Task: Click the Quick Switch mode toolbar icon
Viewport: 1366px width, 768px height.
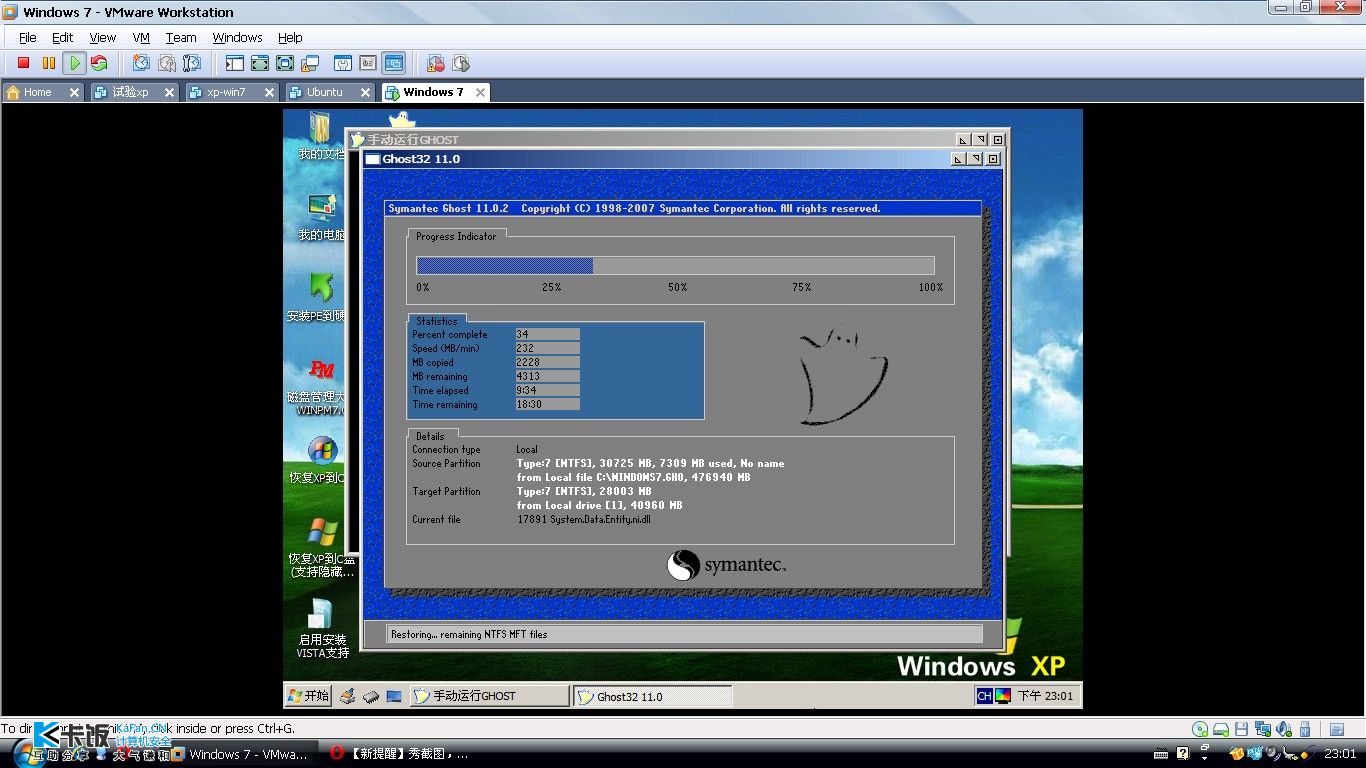Action: [x=260, y=63]
